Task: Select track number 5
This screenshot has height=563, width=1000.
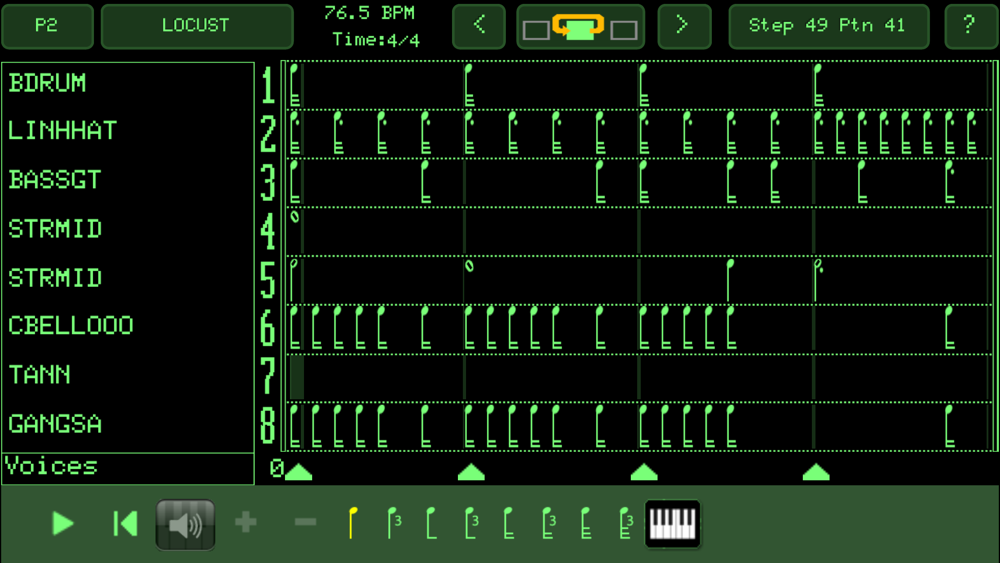Action: (268, 281)
